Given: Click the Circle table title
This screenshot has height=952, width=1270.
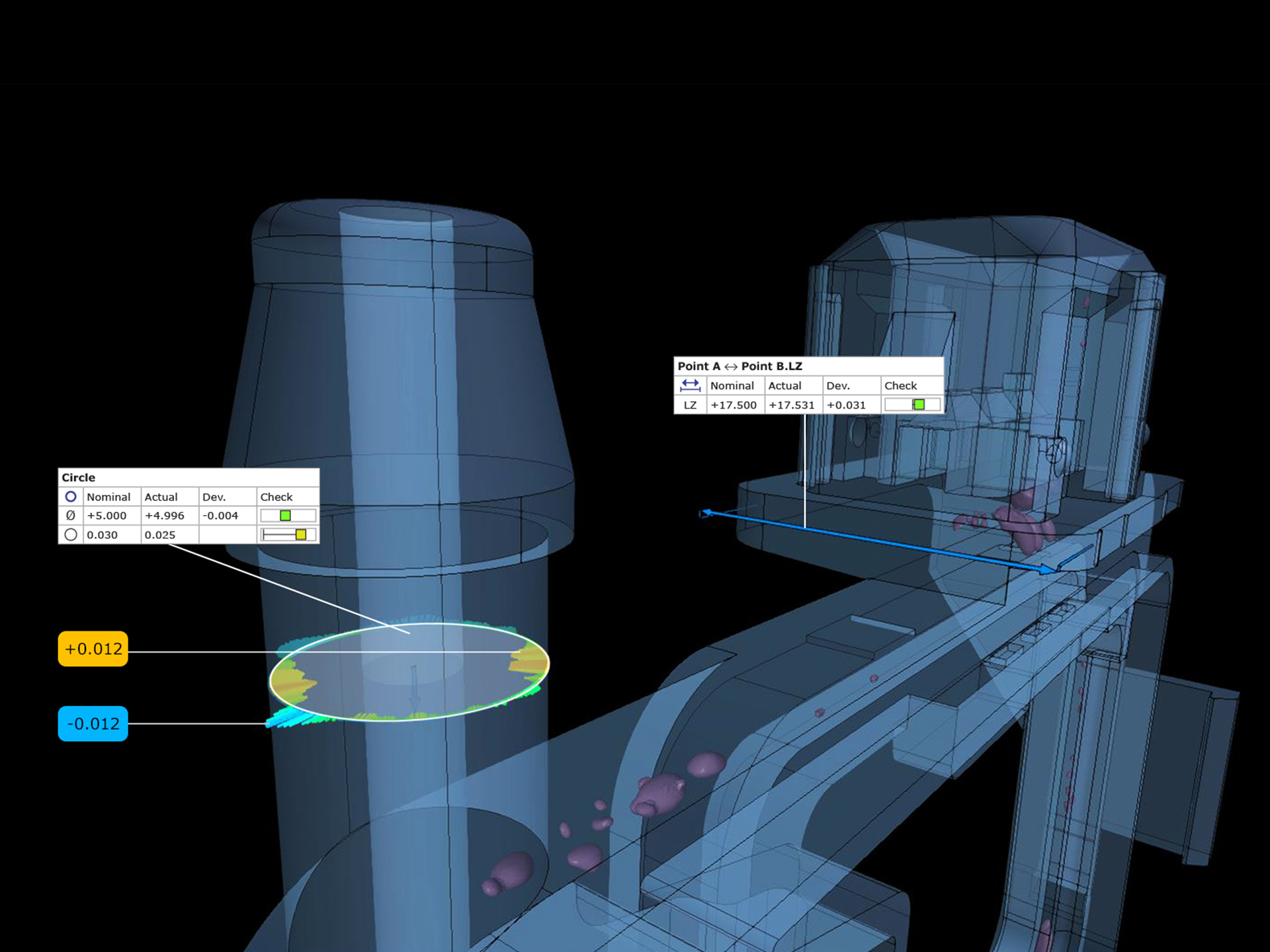Looking at the screenshot, I should coord(79,477).
